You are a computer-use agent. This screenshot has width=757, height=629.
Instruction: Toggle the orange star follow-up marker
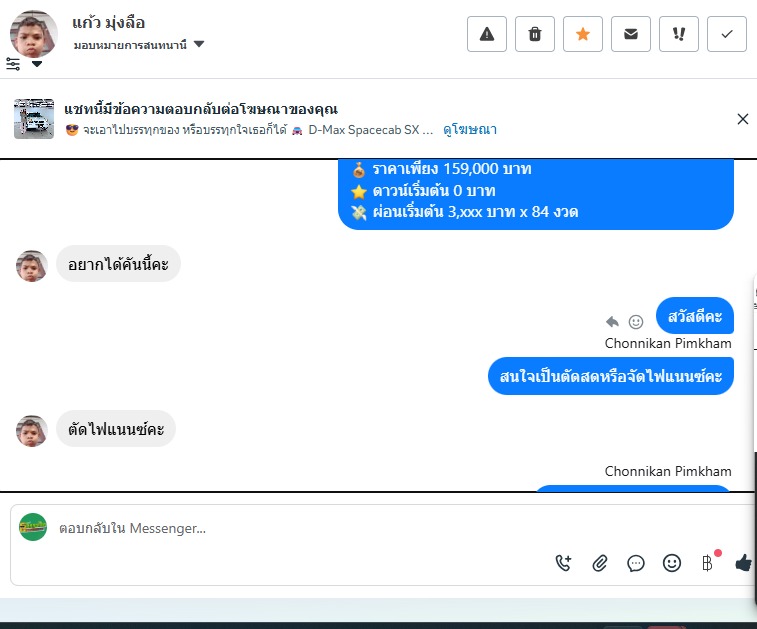[x=583, y=34]
